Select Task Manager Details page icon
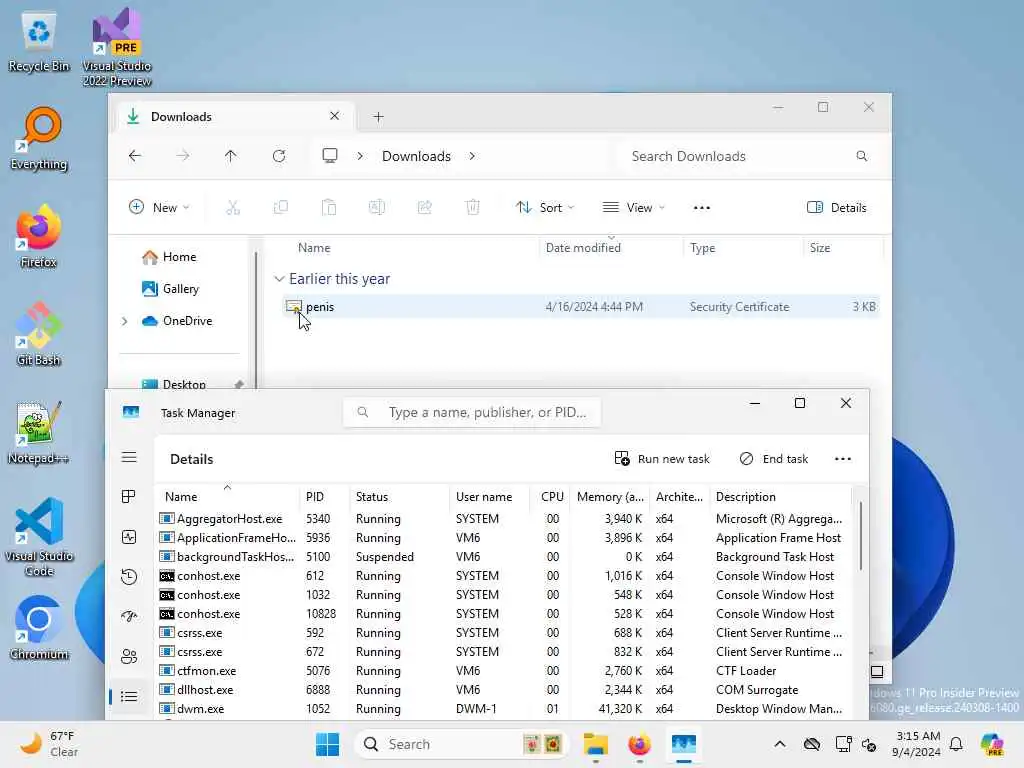The height and width of the screenshot is (768, 1024). tap(129, 696)
